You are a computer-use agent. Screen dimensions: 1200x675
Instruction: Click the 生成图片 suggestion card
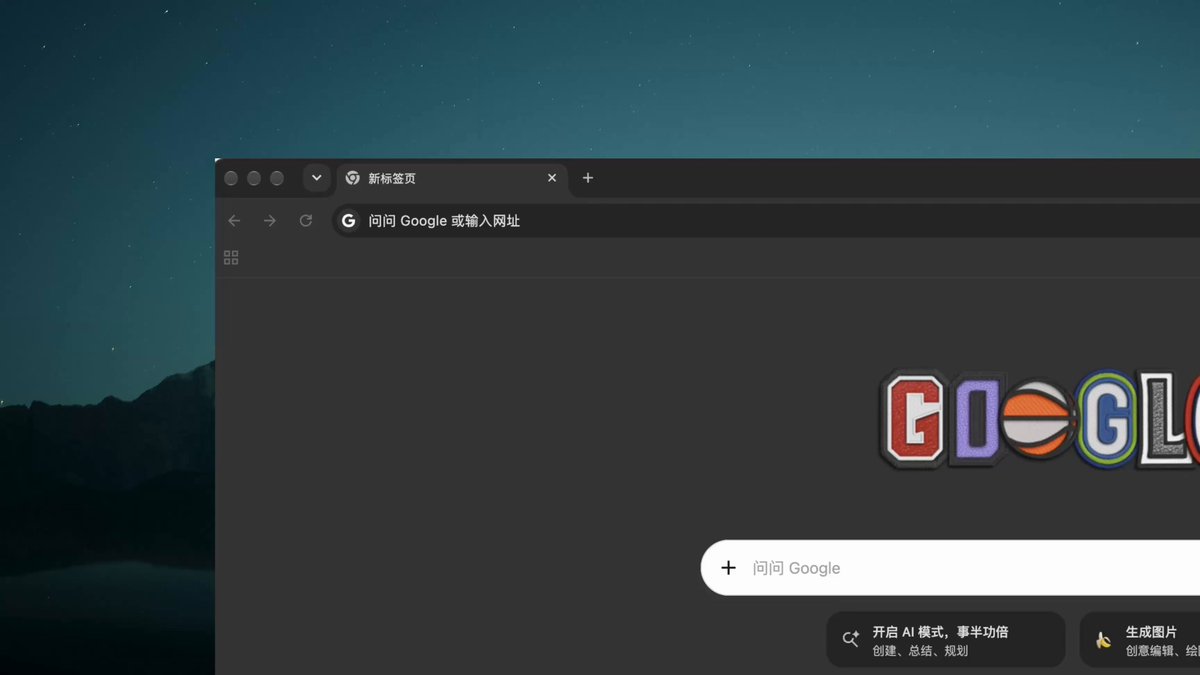click(x=1140, y=640)
